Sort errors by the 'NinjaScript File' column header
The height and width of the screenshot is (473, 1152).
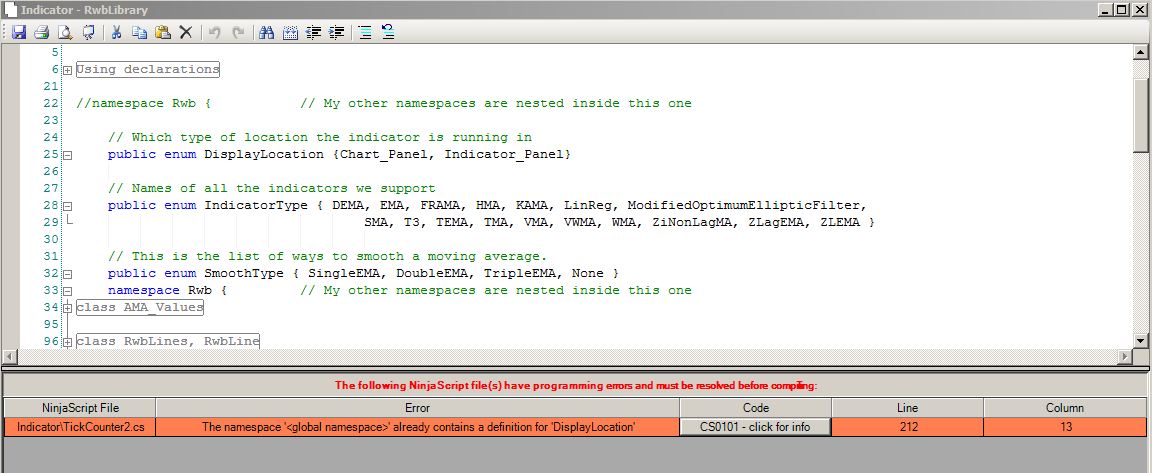pos(80,408)
